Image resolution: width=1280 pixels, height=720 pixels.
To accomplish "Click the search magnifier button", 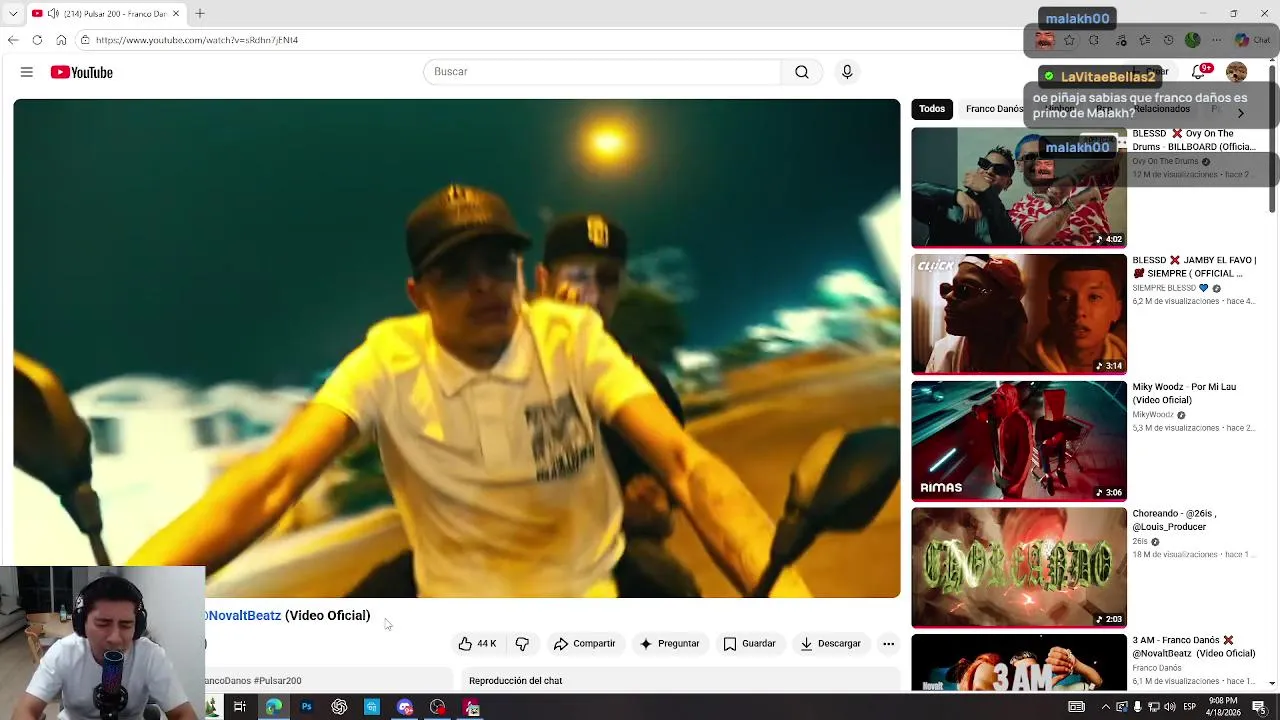I will click(802, 72).
